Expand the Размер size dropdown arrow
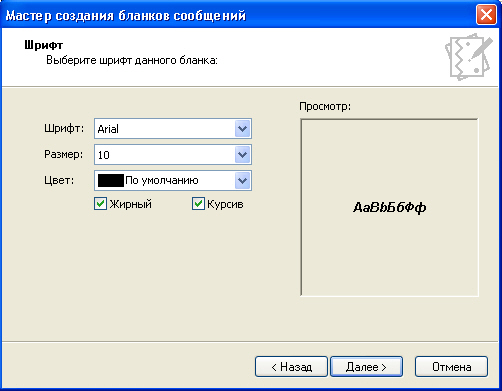Image resolution: width=502 pixels, height=391 pixels. coord(242,155)
